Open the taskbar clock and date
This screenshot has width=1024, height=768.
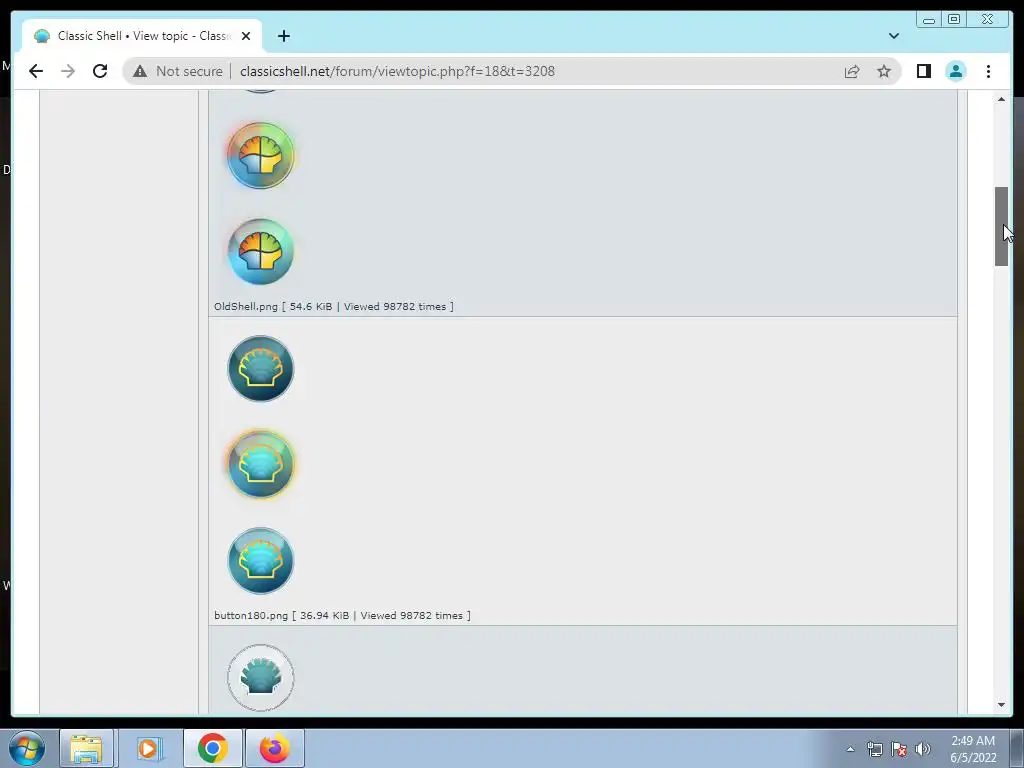pyautogui.click(x=973, y=749)
